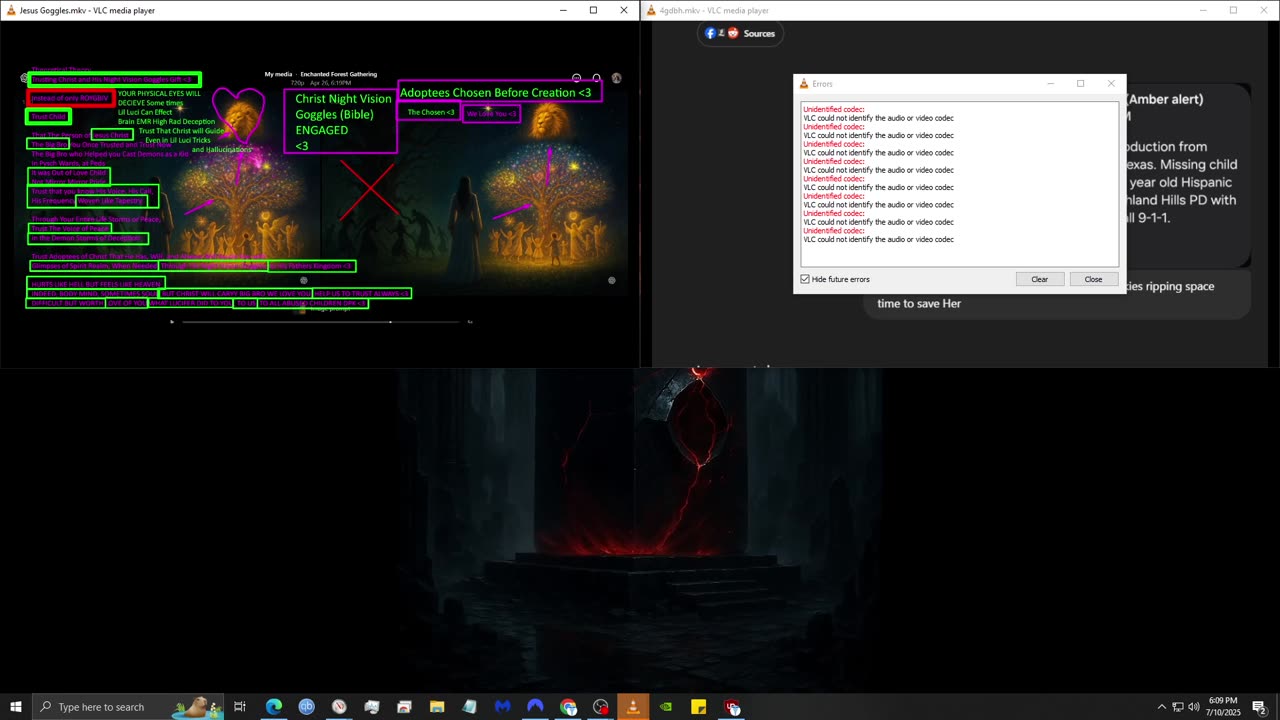Click the "Christ Night Vision Goggles (Bible)" text box

[x=341, y=122]
